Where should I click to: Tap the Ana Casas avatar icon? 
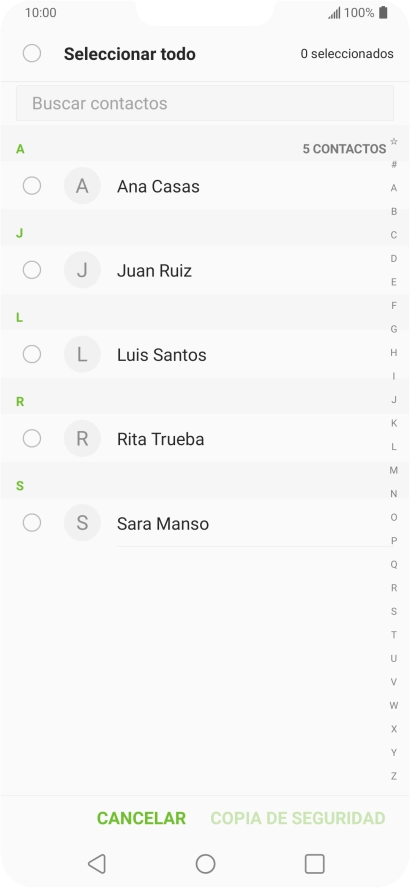(82, 186)
